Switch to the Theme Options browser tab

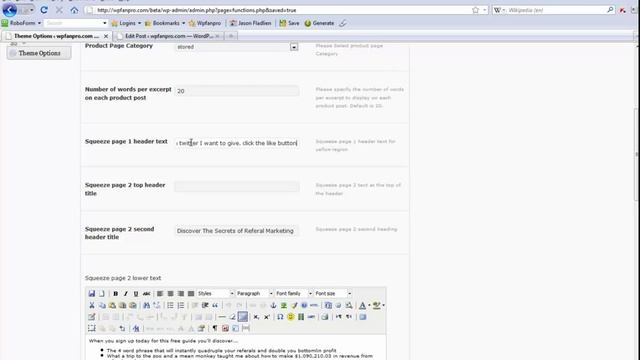coord(57,36)
